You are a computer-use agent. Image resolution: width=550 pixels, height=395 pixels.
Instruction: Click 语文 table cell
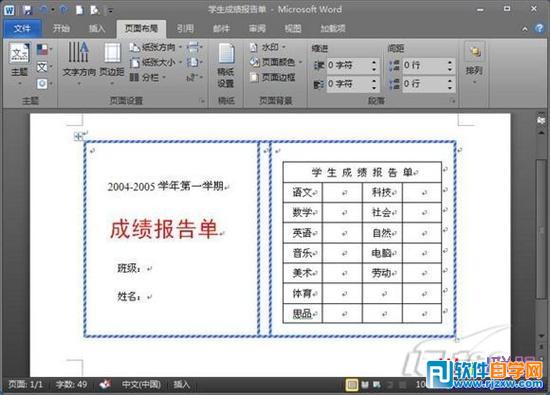(302, 192)
